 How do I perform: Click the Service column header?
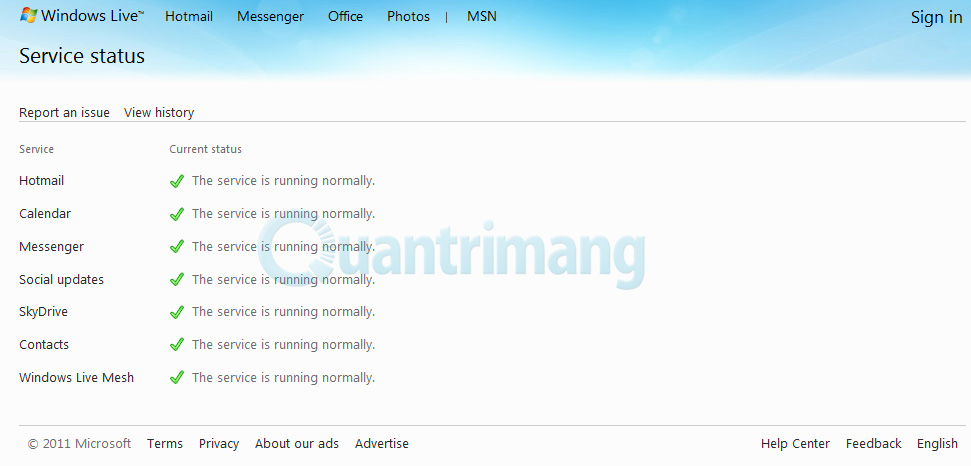click(37, 149)
